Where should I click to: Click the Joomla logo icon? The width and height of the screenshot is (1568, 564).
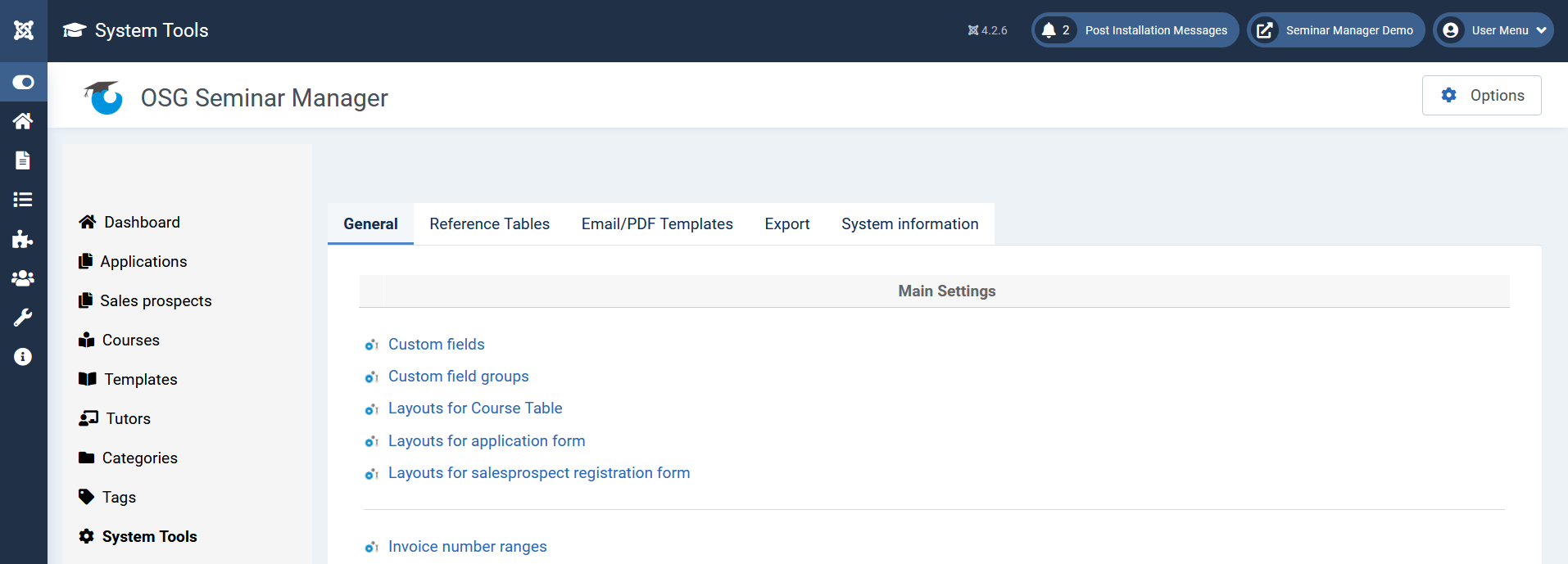[24, 30]
